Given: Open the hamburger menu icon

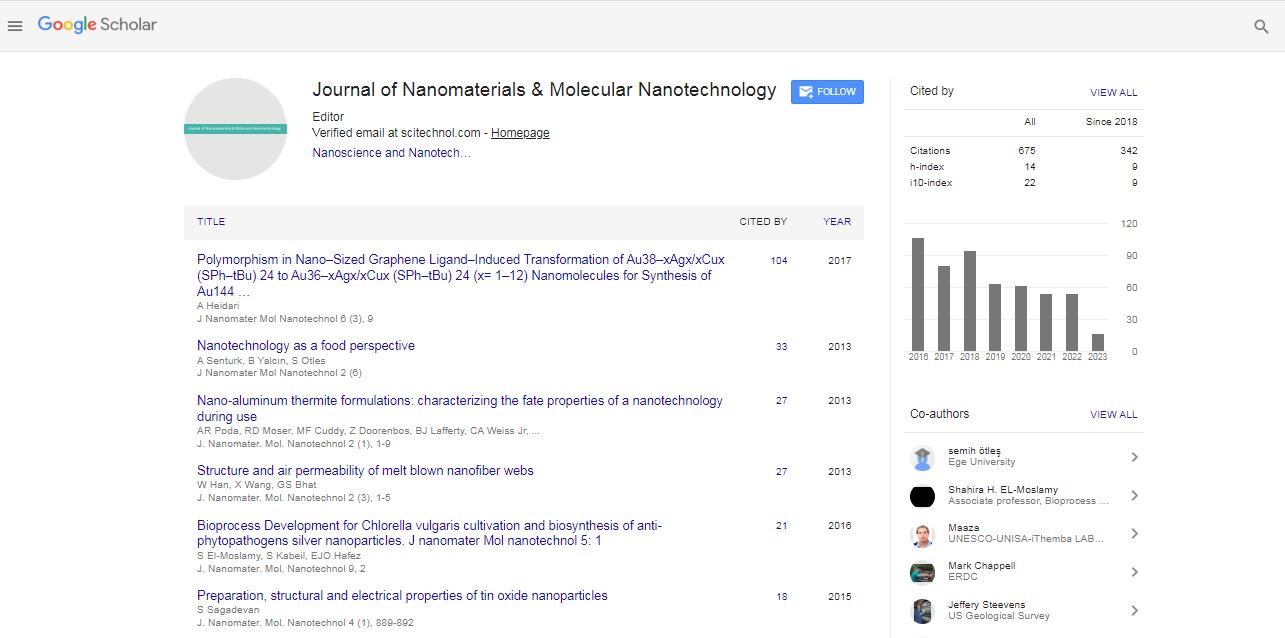Looking at the screenshot, I should coord(15,26).
